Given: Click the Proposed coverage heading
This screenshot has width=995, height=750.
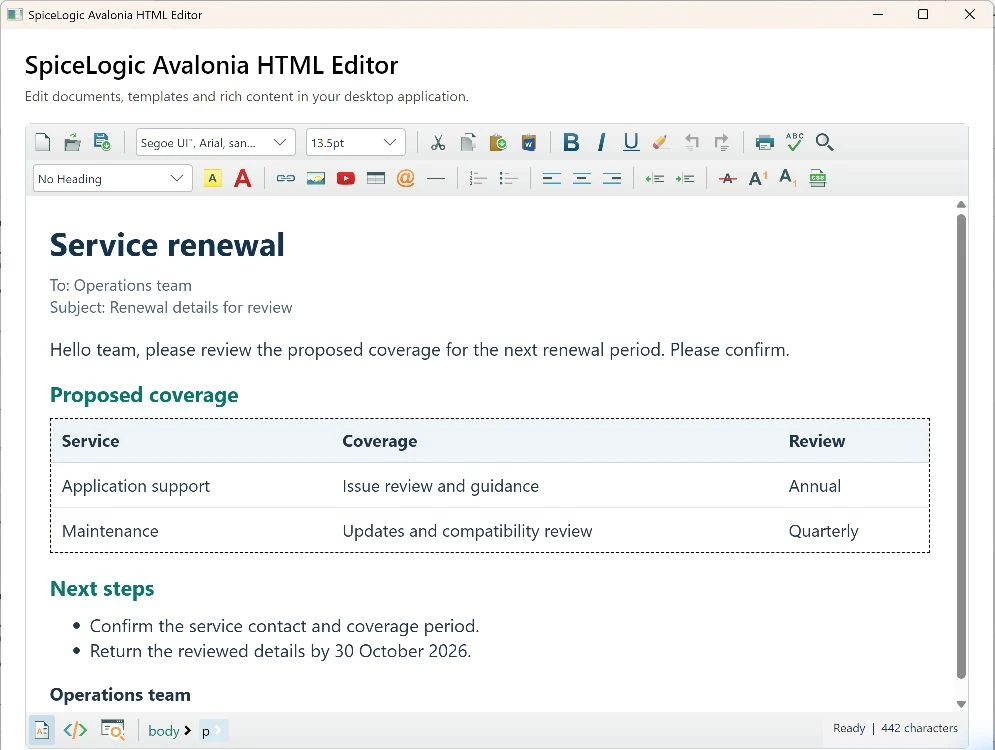Looking at the screenshot, I should [x=144, y=395].
